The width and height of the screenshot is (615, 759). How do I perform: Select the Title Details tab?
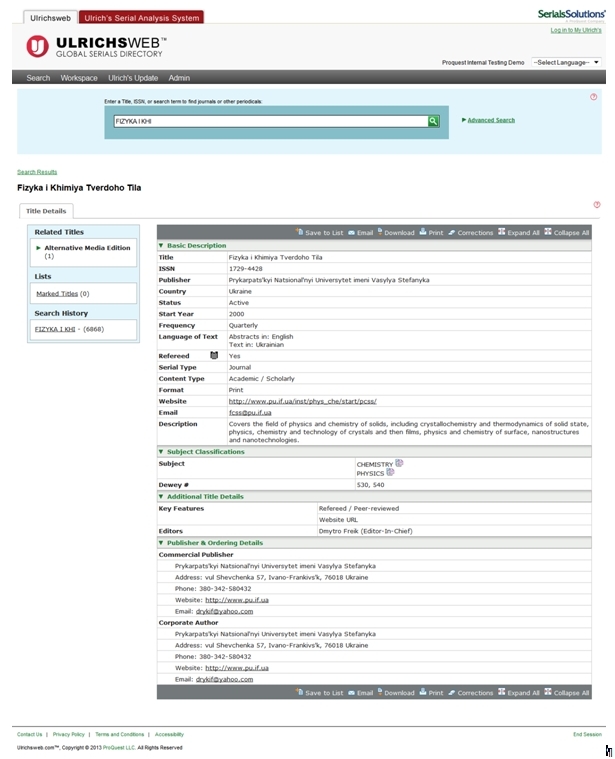coord(46,211)
